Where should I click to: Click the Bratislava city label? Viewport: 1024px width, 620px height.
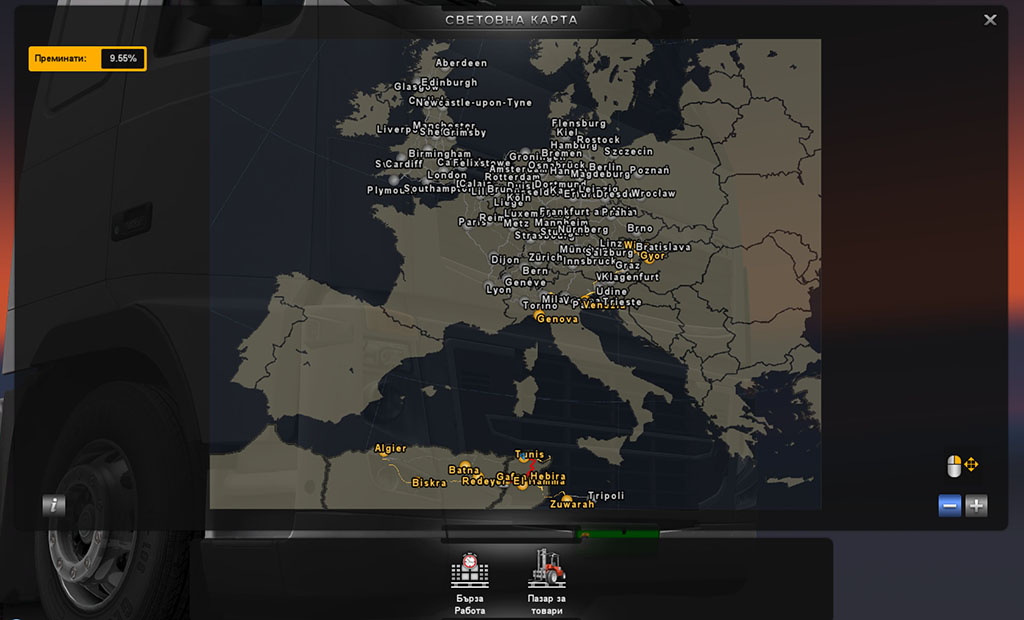pyautogui.click(x=663, y=247)
